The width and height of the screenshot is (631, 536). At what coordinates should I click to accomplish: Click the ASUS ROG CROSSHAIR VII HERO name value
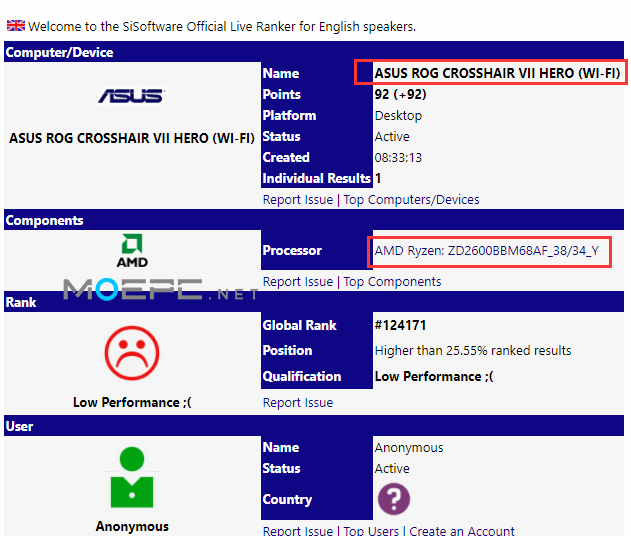497,73
